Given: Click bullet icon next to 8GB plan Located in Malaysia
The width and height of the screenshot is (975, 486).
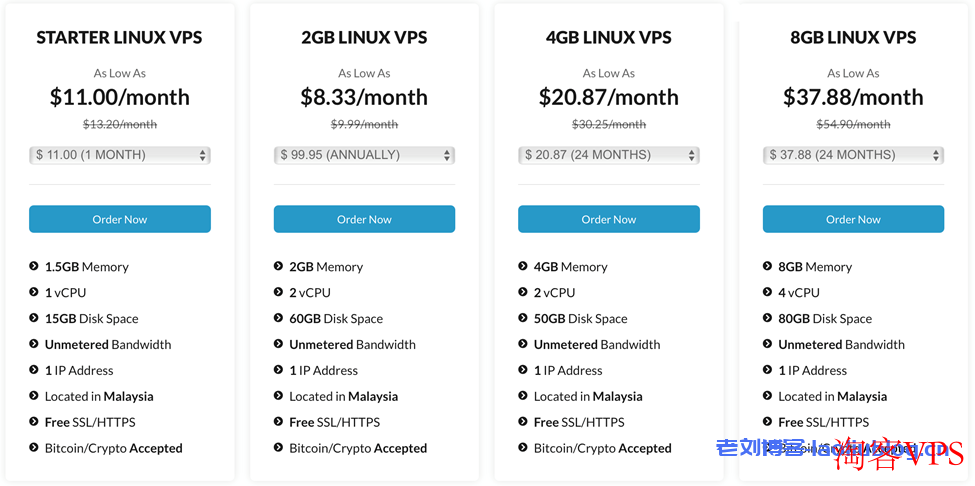Looking at the screenshot, I should click(x=767, y=396).
